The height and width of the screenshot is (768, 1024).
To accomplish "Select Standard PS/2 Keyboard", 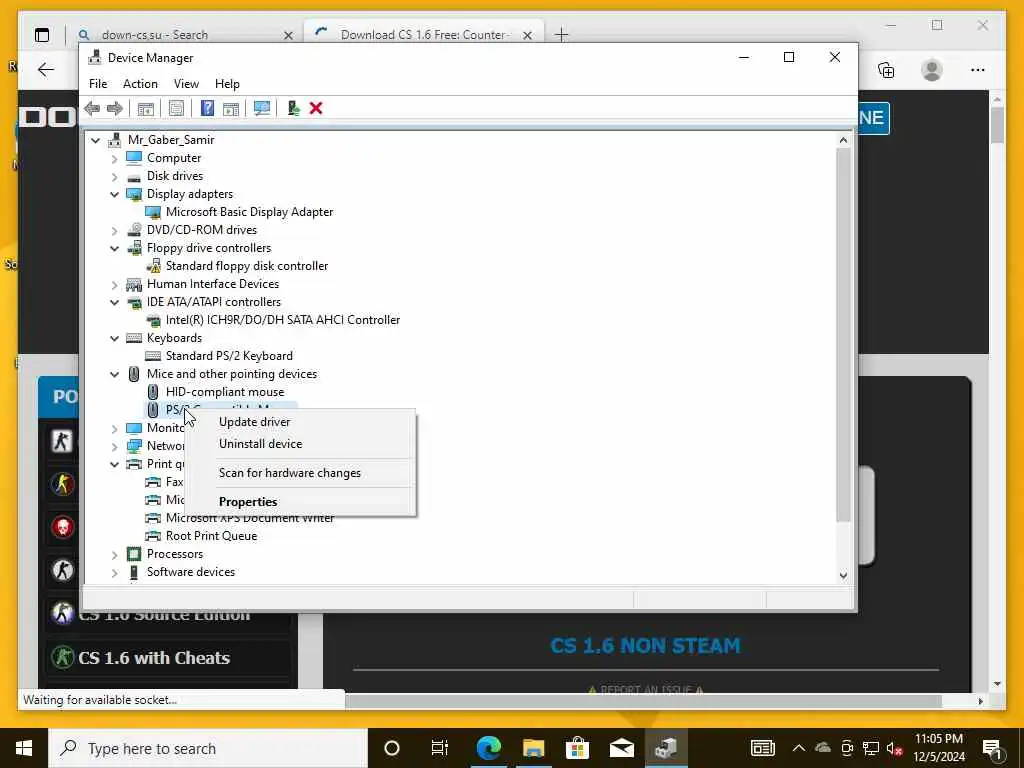I will click(x=229, y=356).
